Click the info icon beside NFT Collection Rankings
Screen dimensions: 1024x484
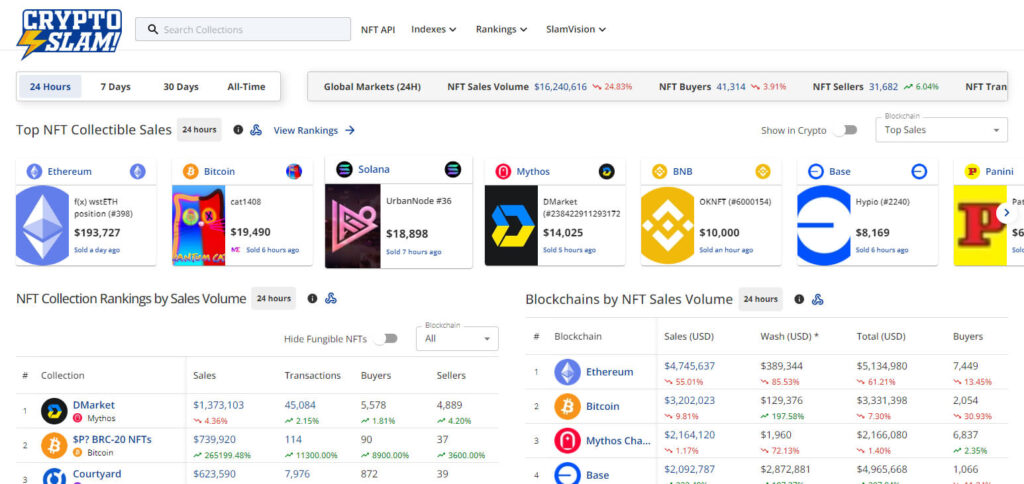pos(312,298)
